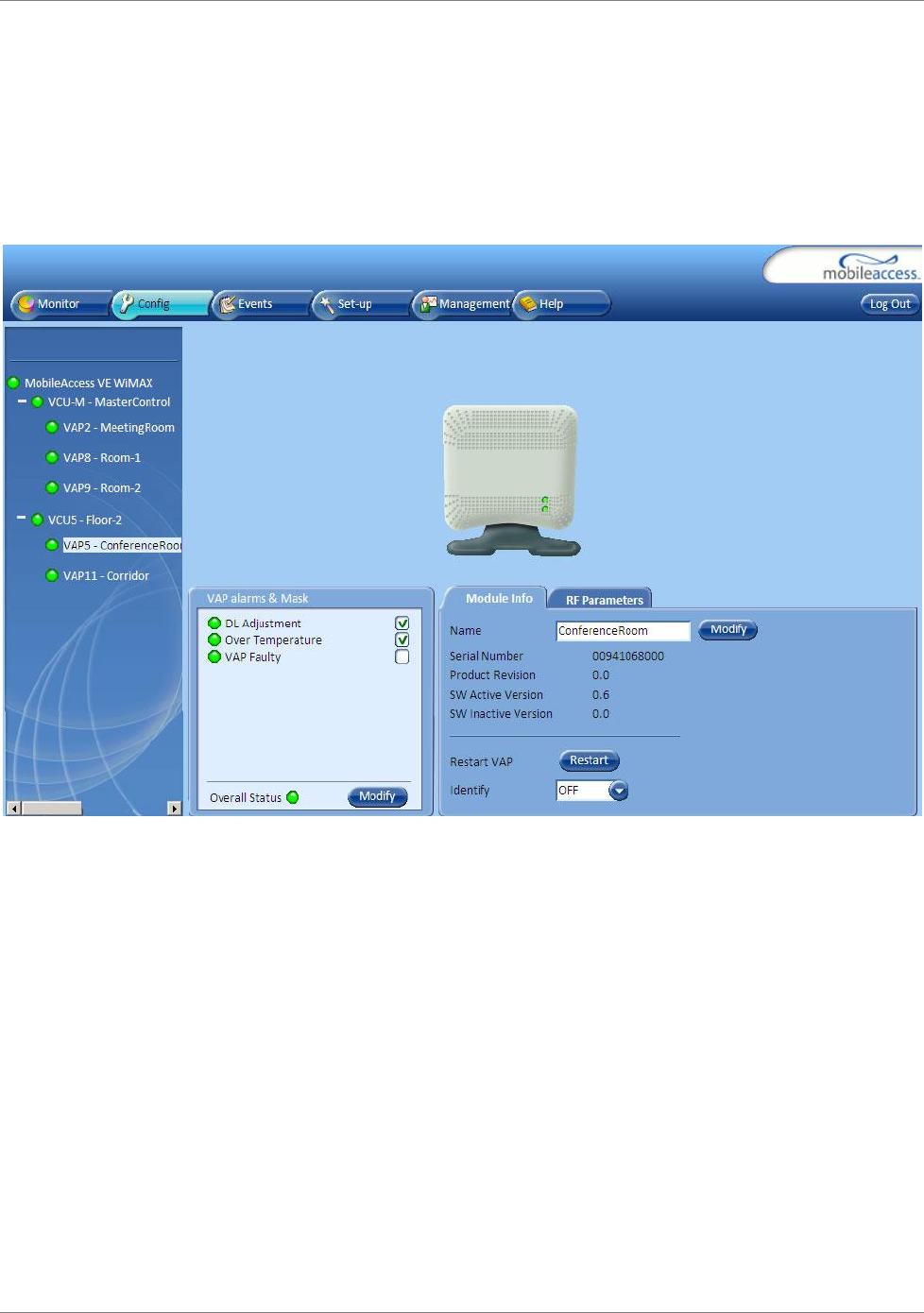This screenshot has height=1313, width=924.
Task: Open the Monitor menu
Action: [x=61, y=304]
